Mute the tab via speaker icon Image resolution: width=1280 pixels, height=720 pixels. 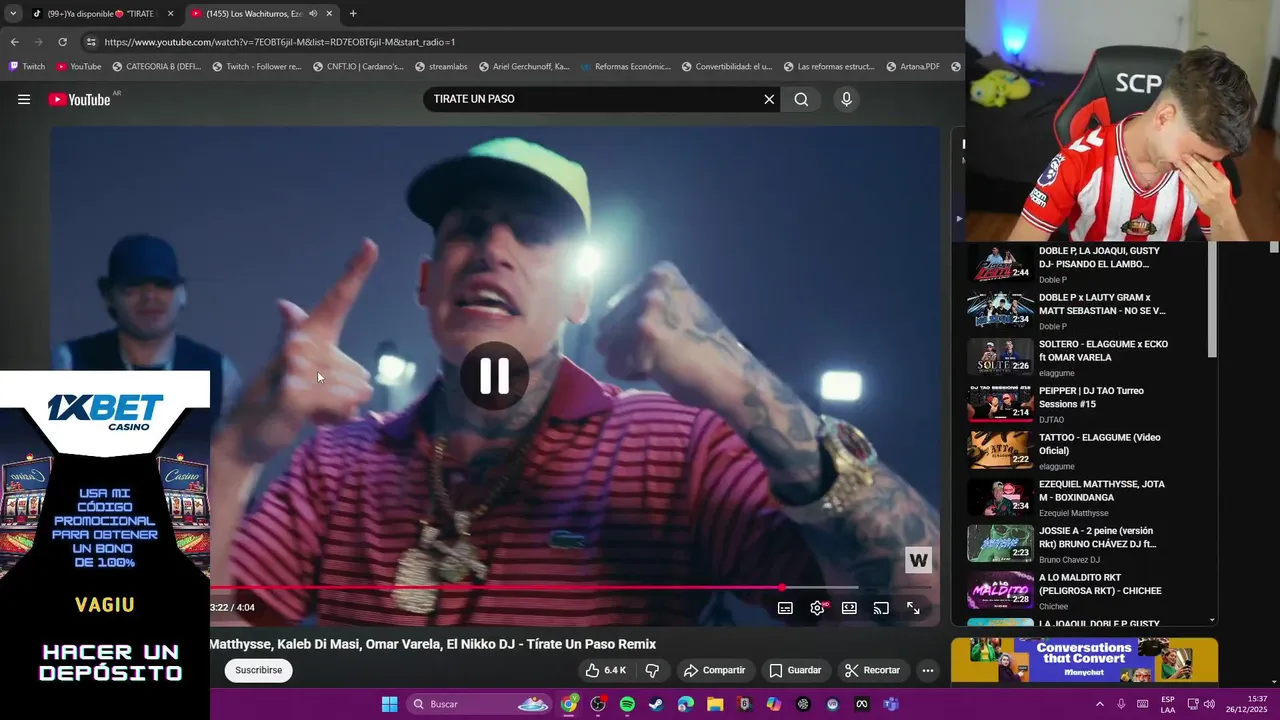pos(313,14)
